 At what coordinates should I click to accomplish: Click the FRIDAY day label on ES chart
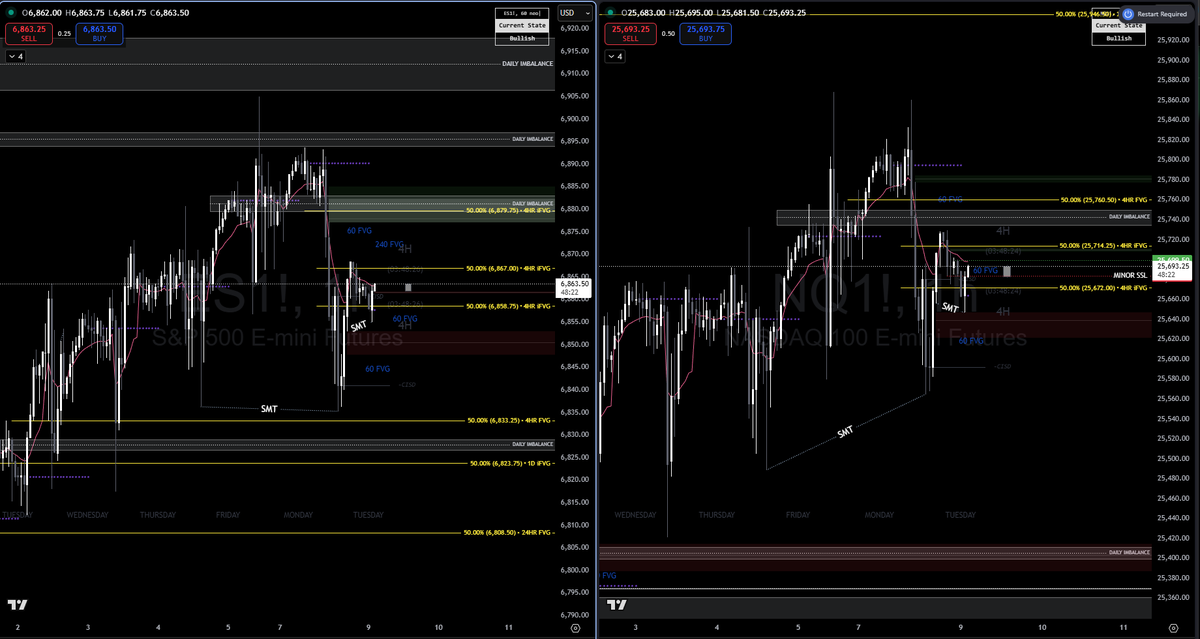point(227,515)
